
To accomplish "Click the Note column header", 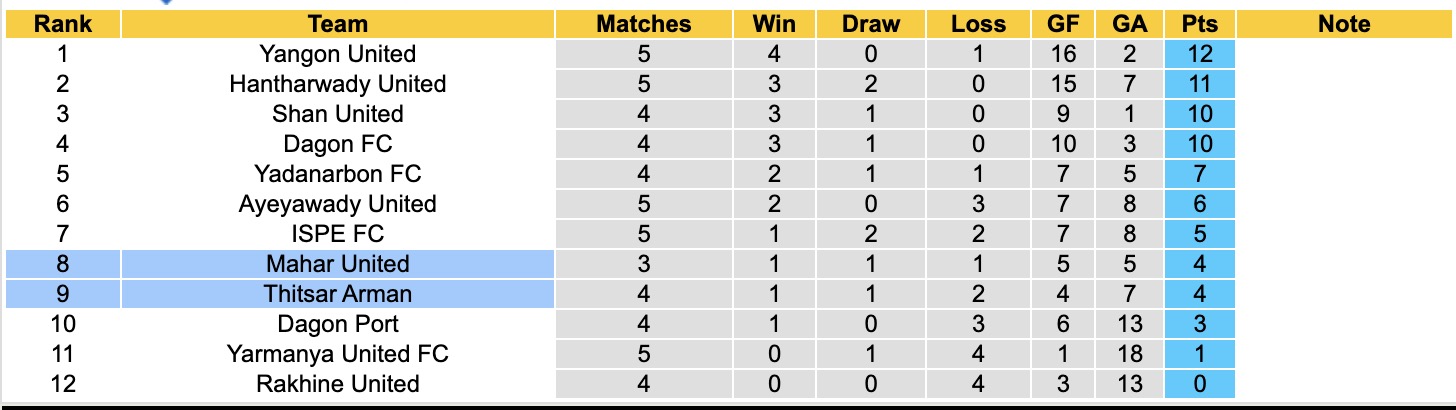I will pyautogui.click(x=1344, y=24).
